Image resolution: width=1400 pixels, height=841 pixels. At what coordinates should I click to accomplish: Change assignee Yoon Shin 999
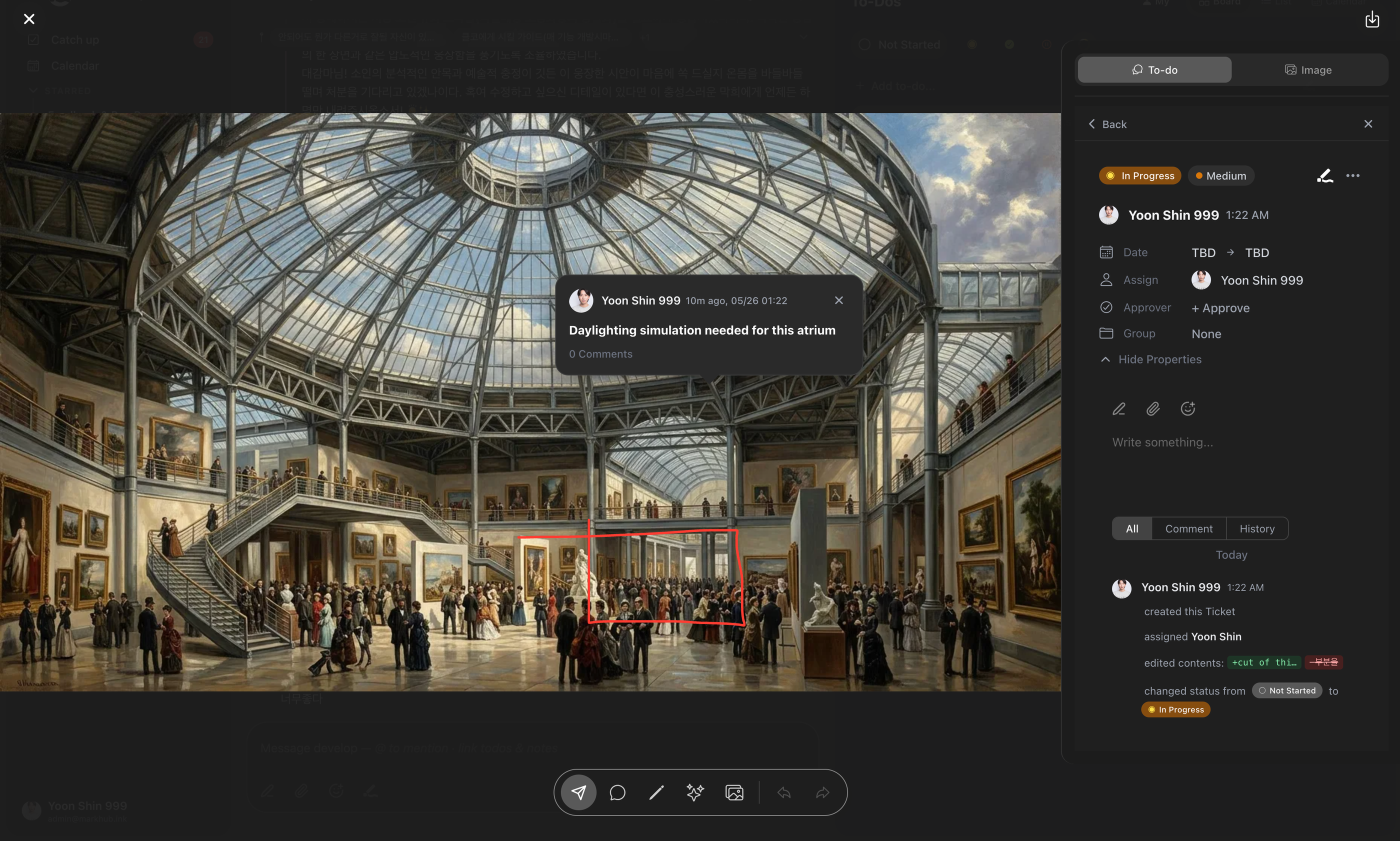[1247, 280]
